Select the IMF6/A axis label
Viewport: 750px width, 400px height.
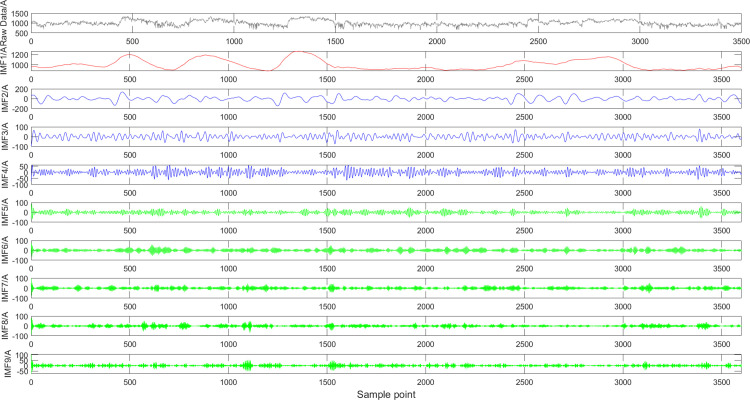tap(4, 250)
